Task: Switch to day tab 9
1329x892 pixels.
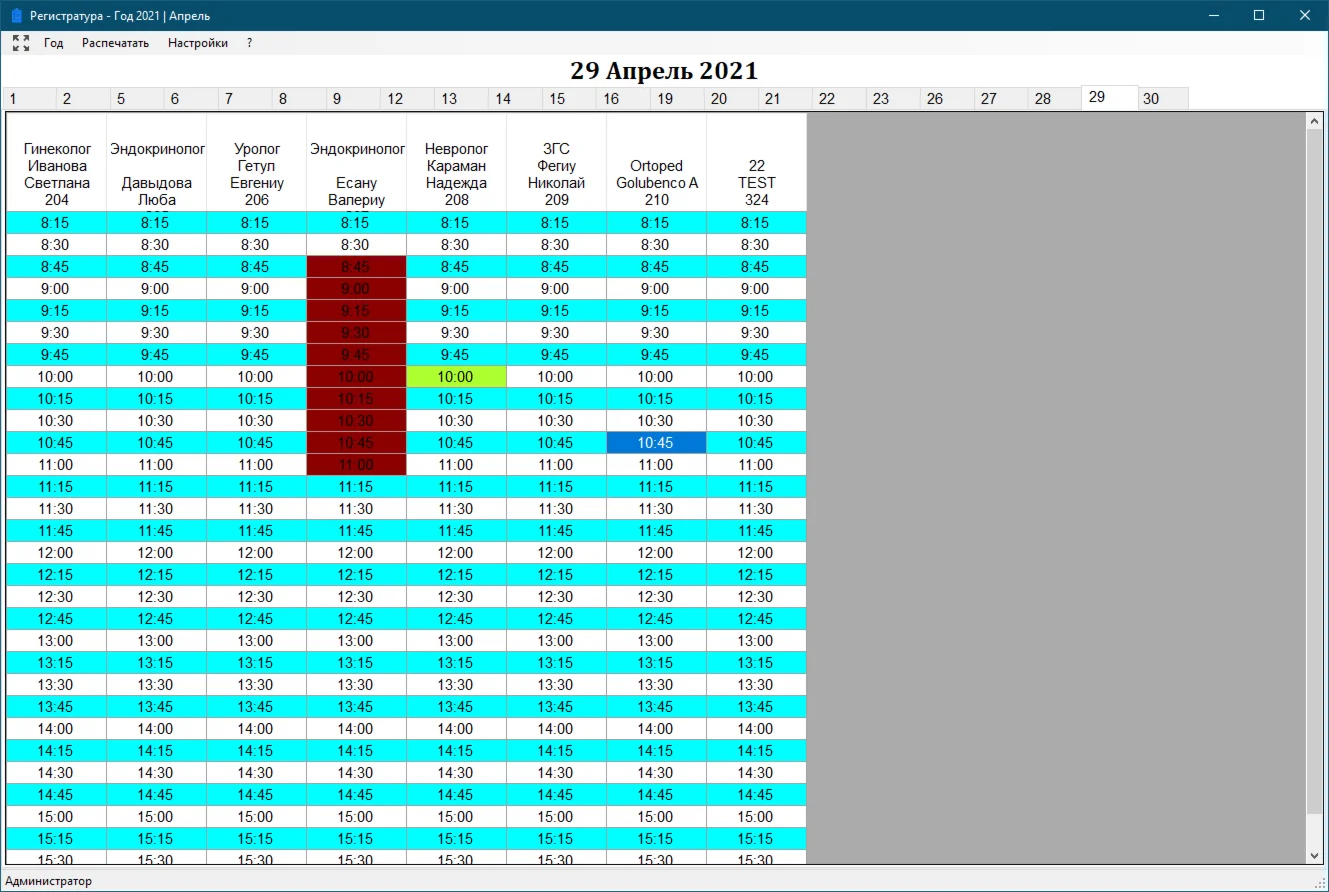Action: click(x=353, y=99)
